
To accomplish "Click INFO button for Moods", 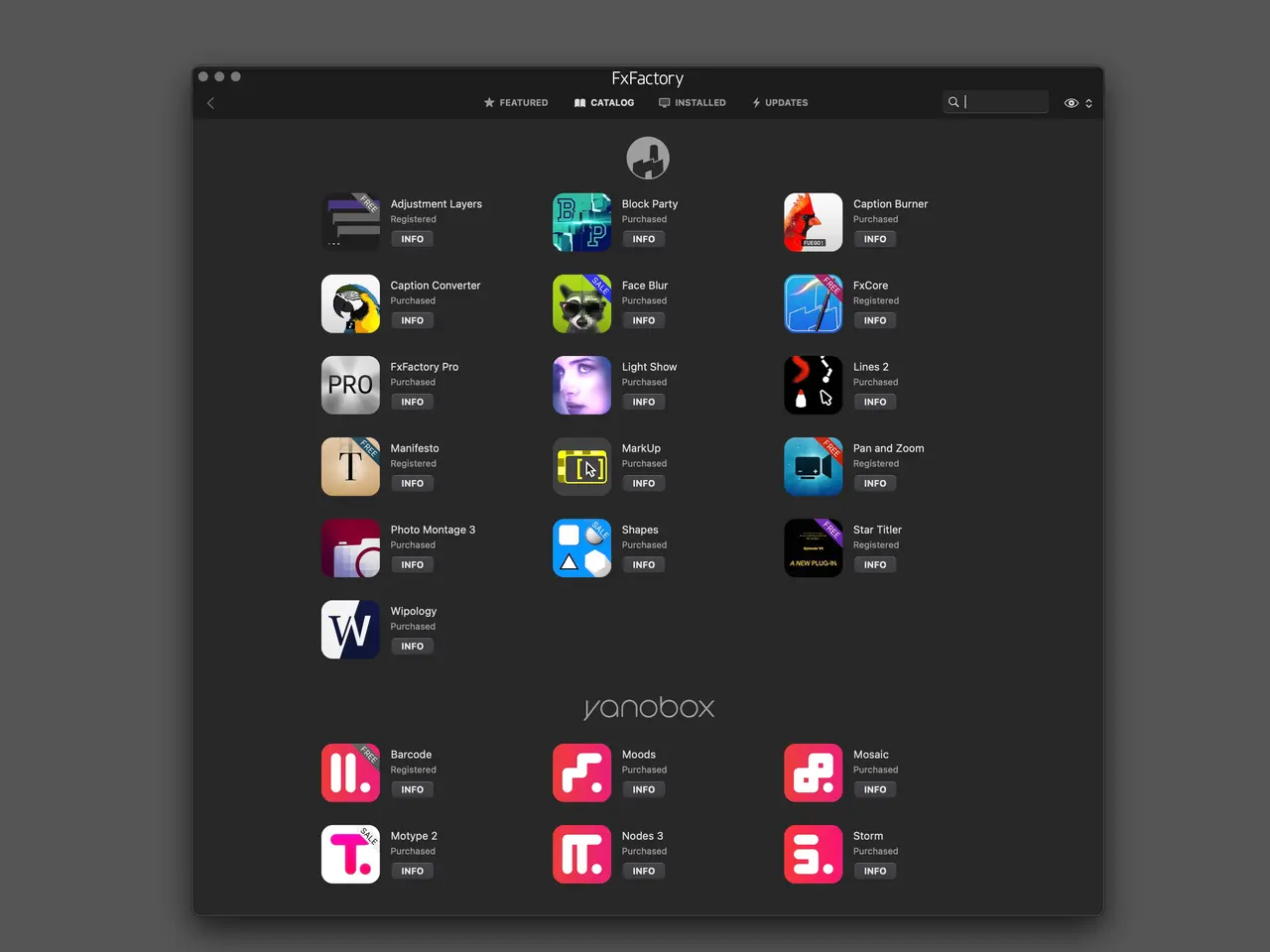I will [644, 789].
